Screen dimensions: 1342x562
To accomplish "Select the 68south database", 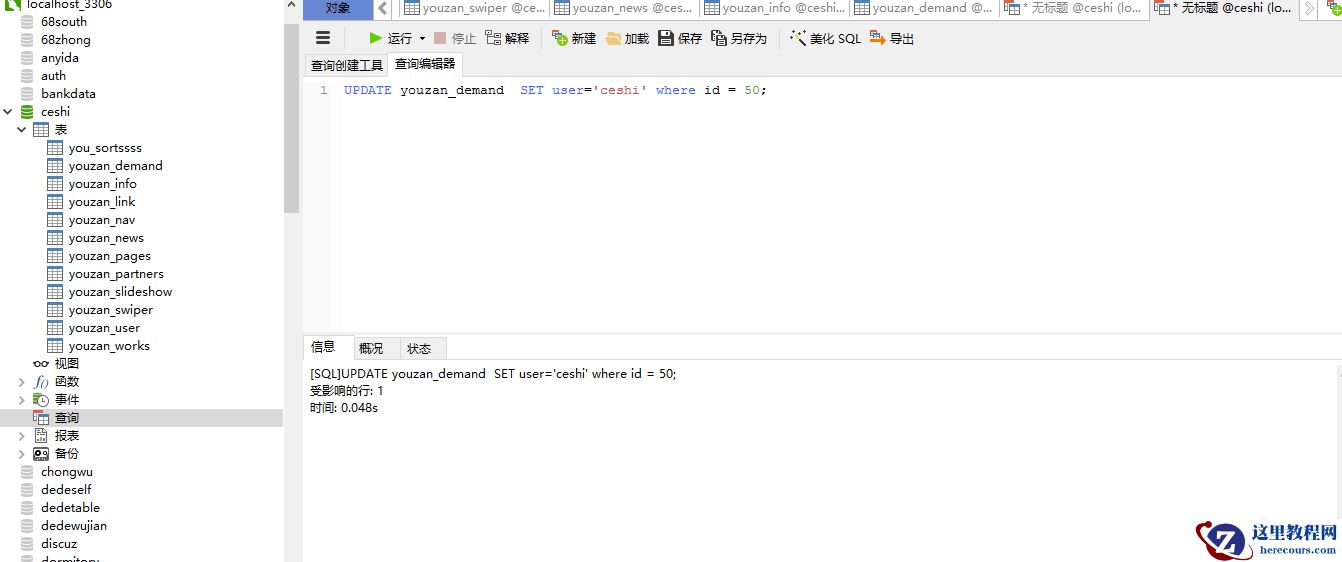I will 64,22.
